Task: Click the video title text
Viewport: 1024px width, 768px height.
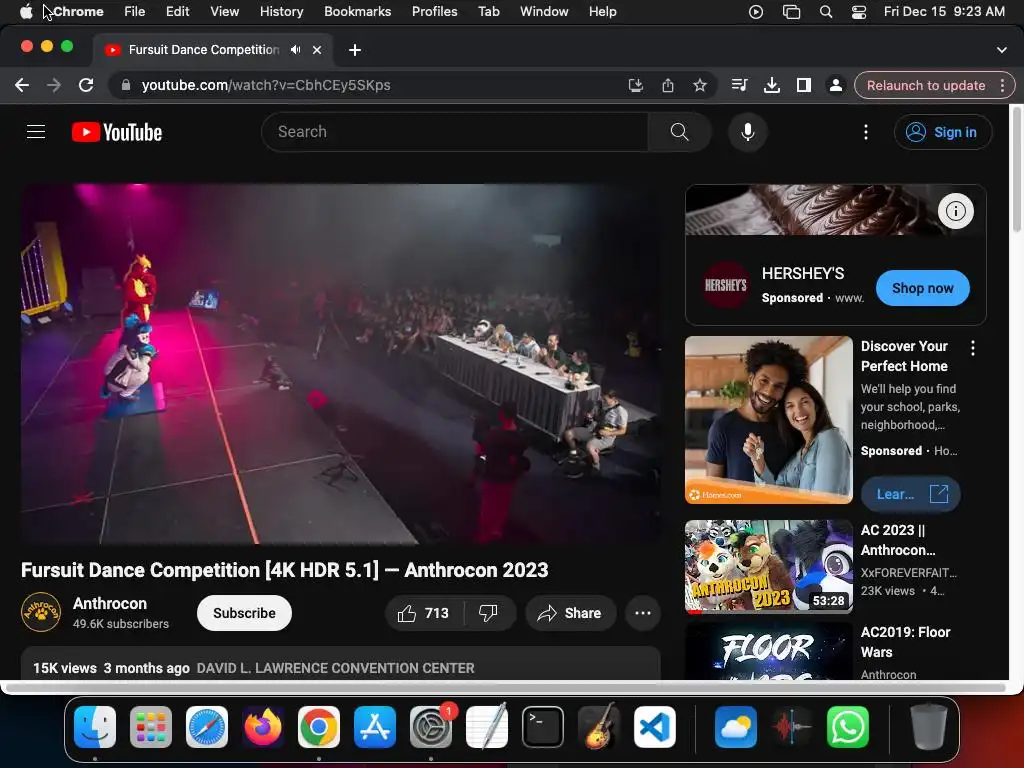Action: coord(285,570)
